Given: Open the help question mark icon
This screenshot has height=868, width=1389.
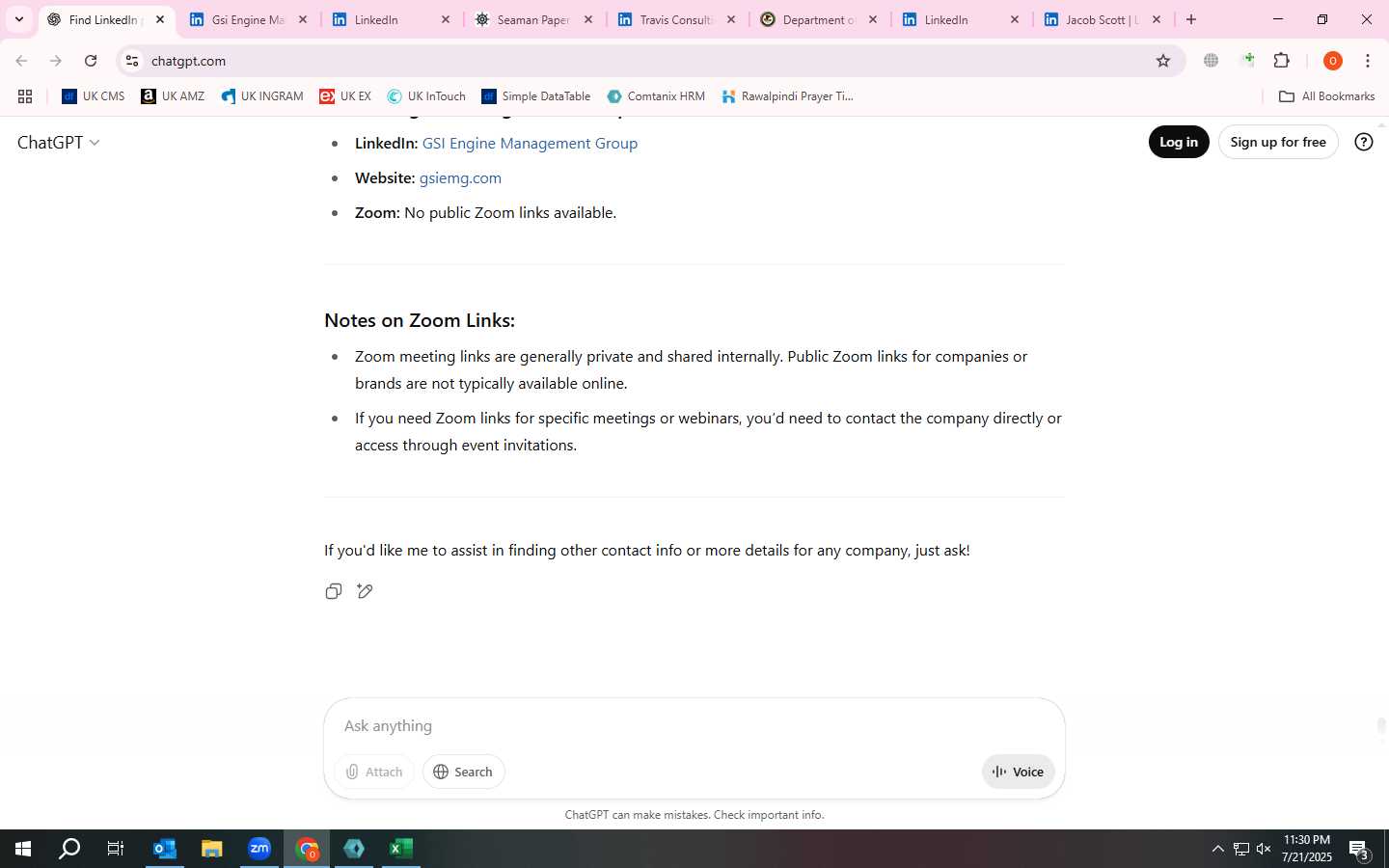Looking at the screenshot, I should [x=1364, y=142].
